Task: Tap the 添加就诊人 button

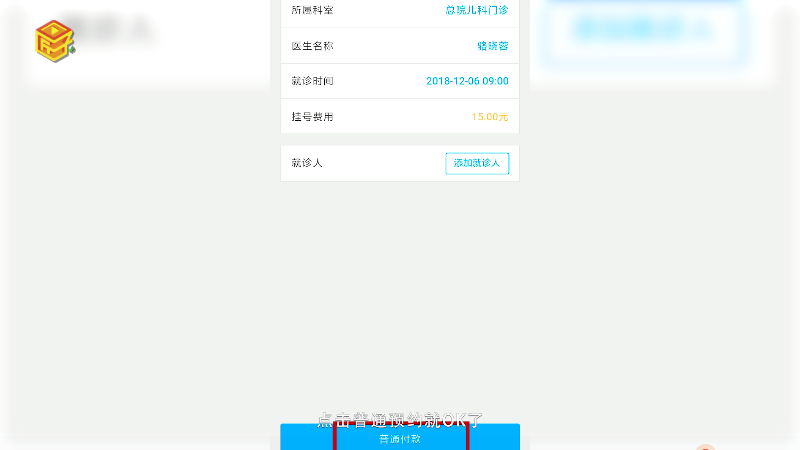Action: click(477, 163)
